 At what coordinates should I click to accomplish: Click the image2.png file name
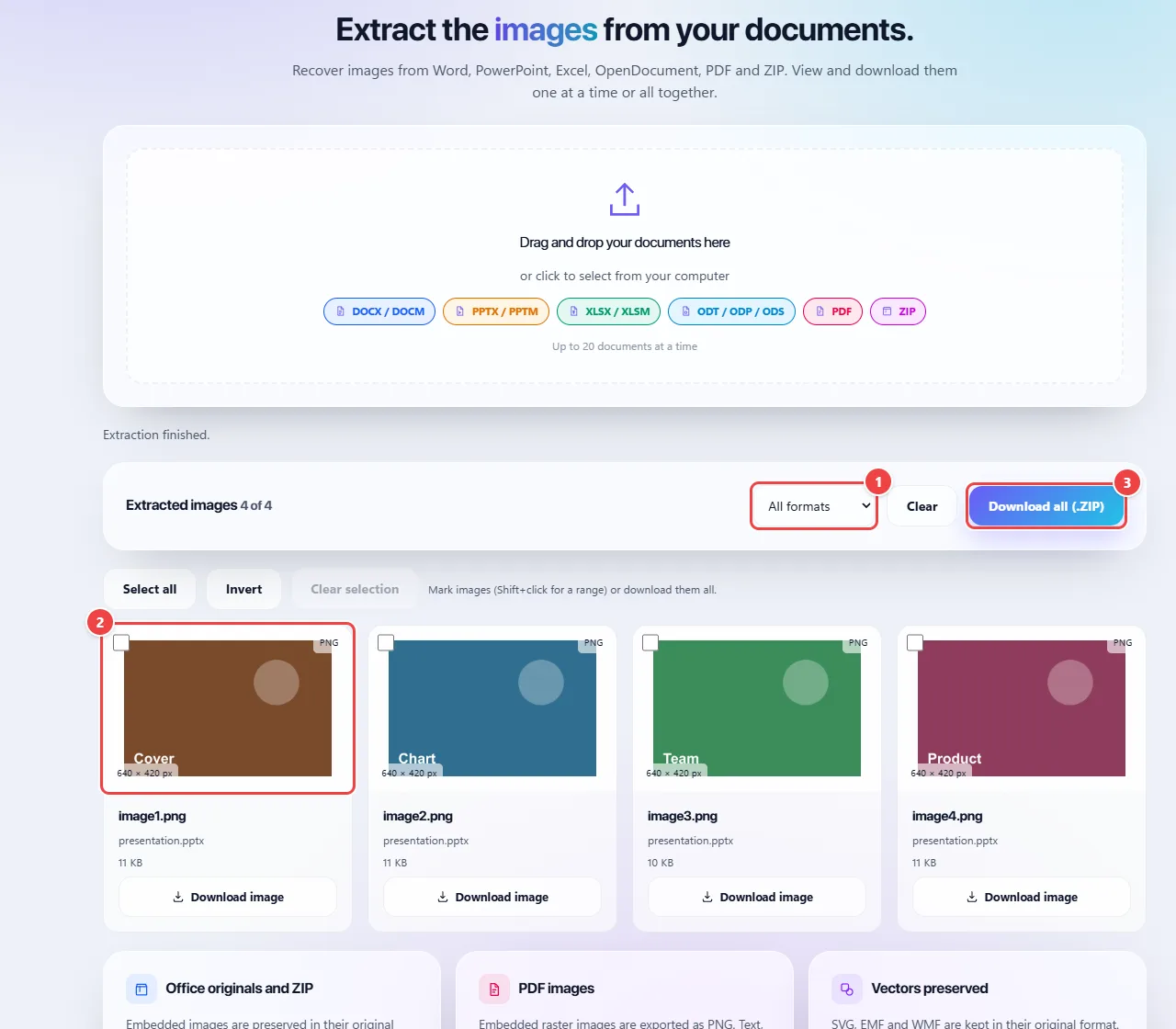(418, 816)
